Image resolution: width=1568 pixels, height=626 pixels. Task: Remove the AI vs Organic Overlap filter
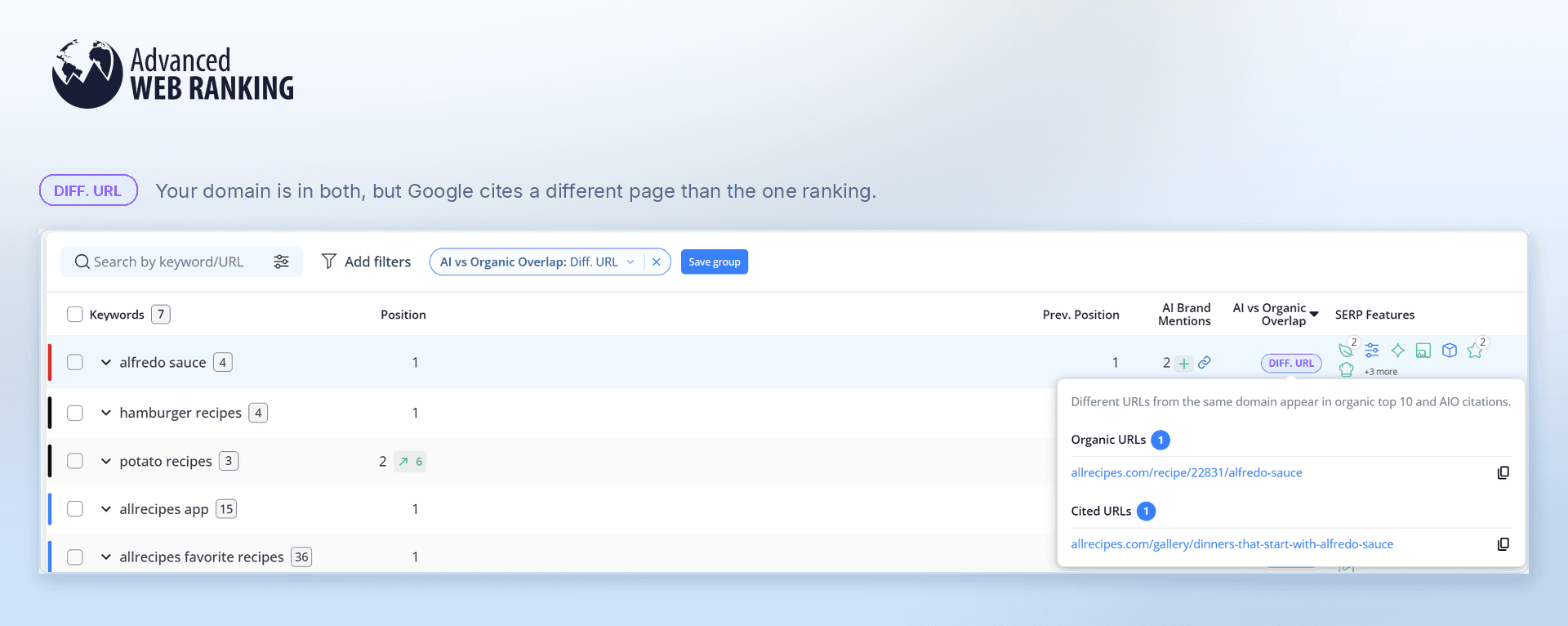point(657,262)
